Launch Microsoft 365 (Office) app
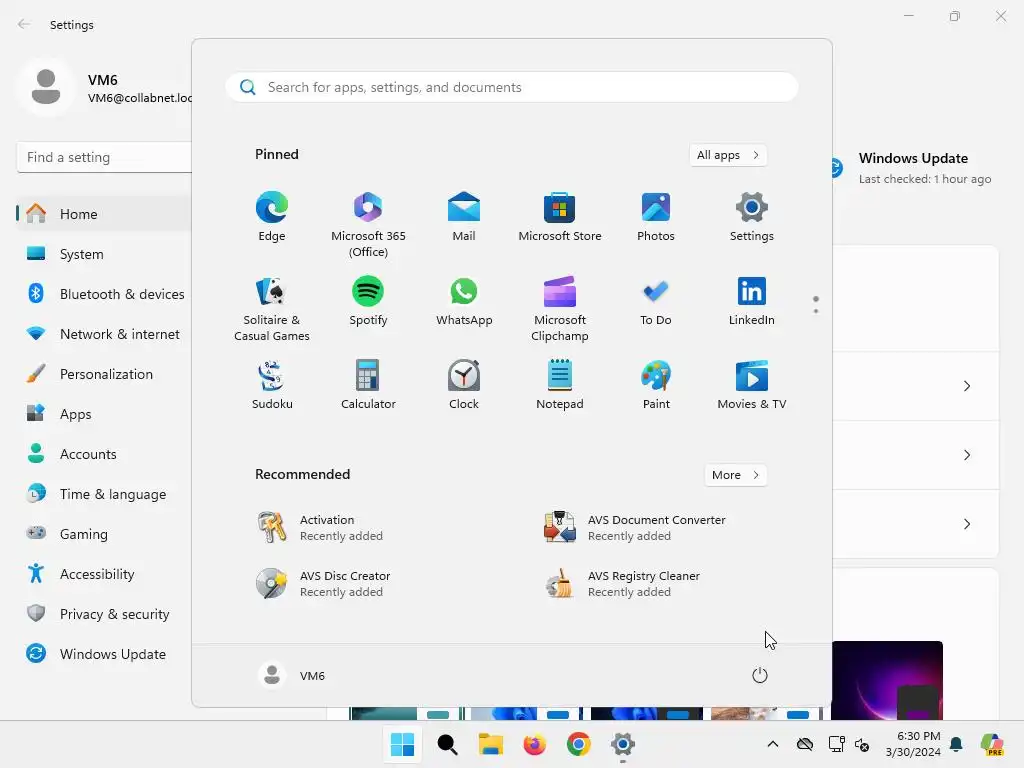1024x768 pixels. coord(368,224)
